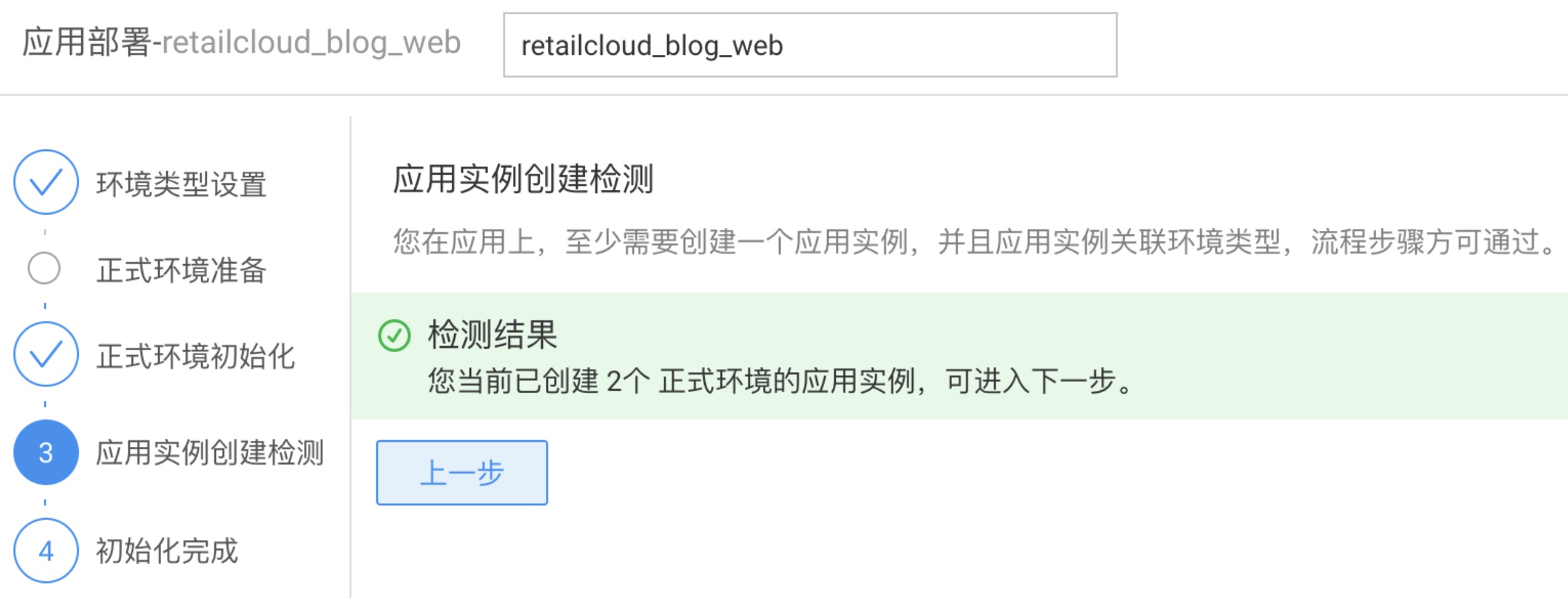Select the 应用实例创建检测 step in sidebar

click(x=209, y=453)
